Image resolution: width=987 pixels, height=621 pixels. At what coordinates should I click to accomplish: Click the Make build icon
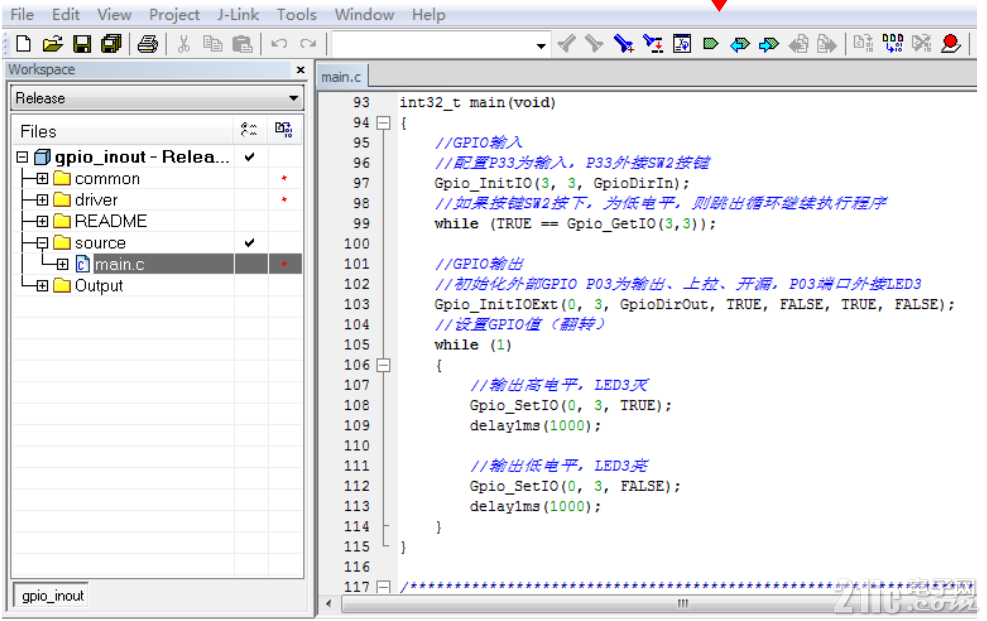893,43
